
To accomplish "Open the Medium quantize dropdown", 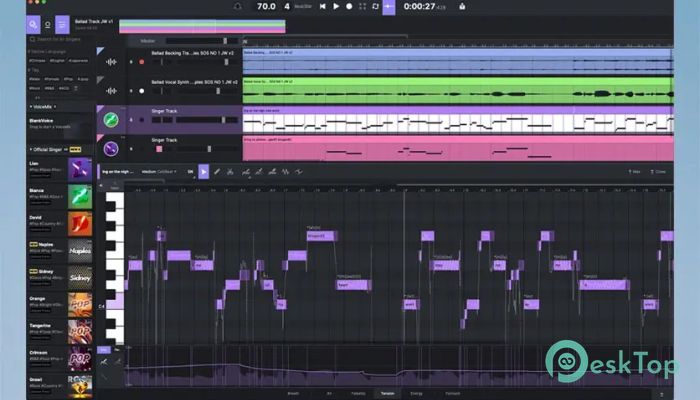I will [x=159, y=172].
